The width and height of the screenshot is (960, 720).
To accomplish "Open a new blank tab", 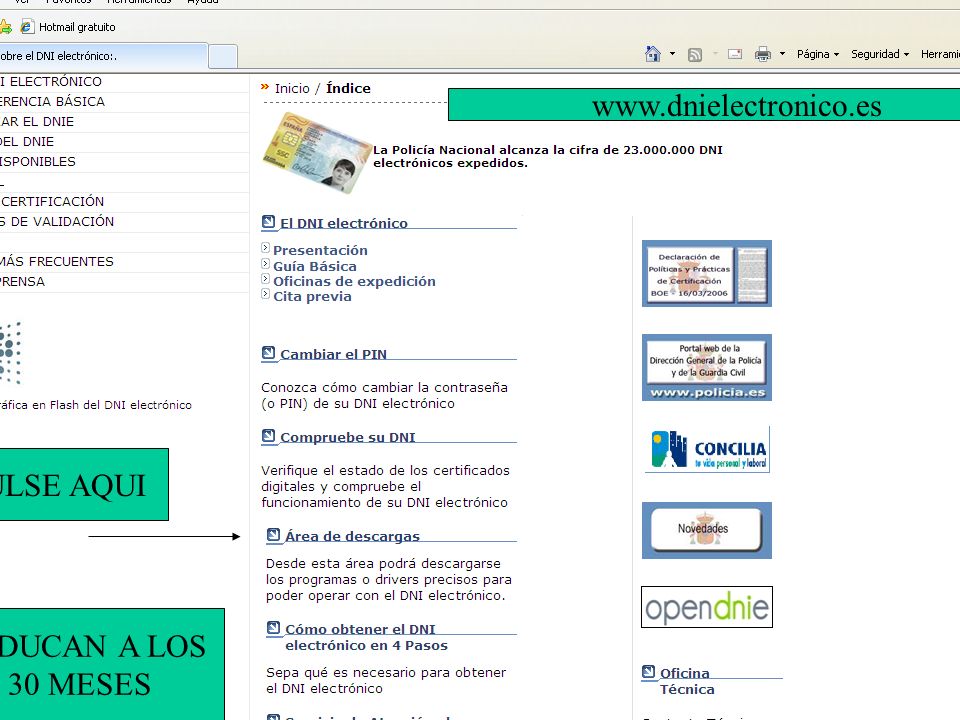I will tap(223, 56).
